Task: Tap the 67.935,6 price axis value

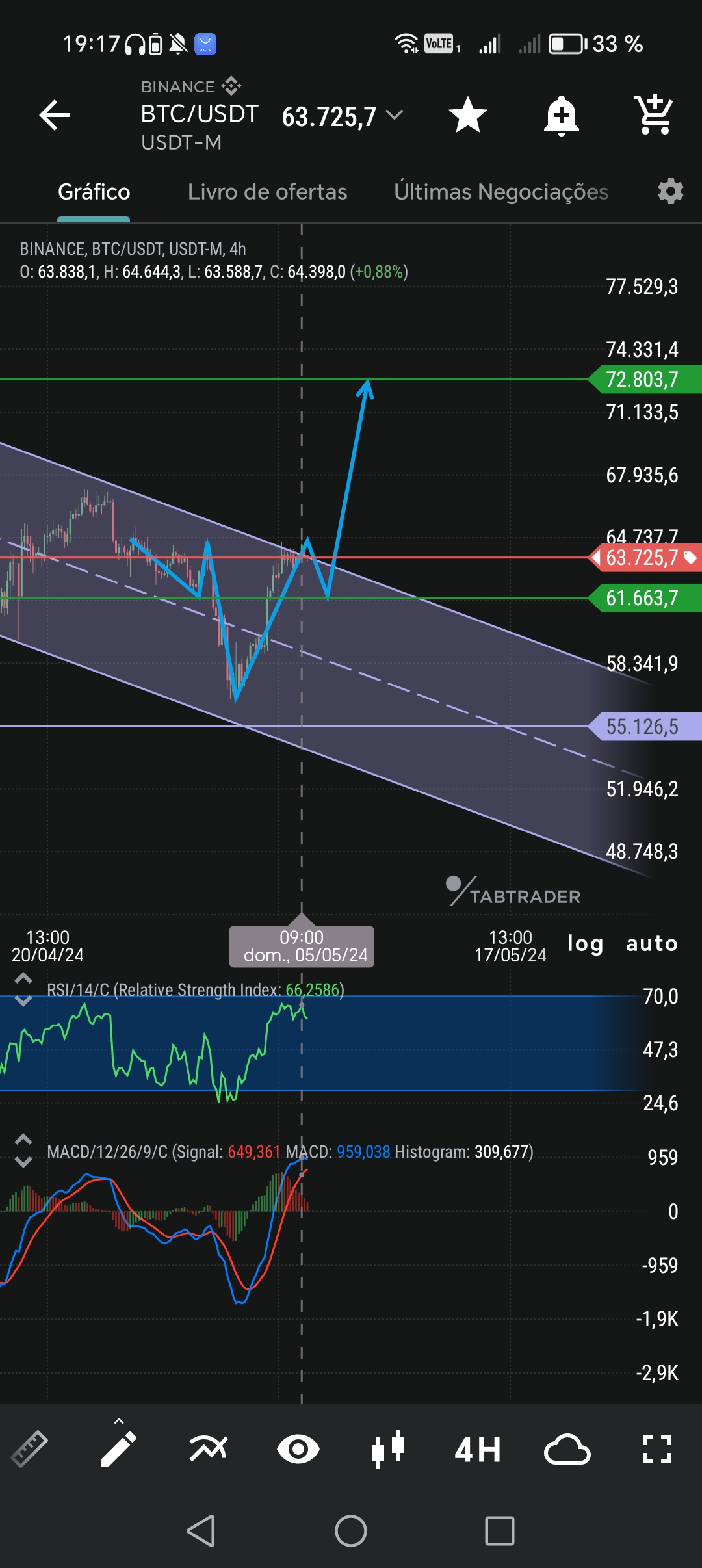Action: (x=642, y=475)
